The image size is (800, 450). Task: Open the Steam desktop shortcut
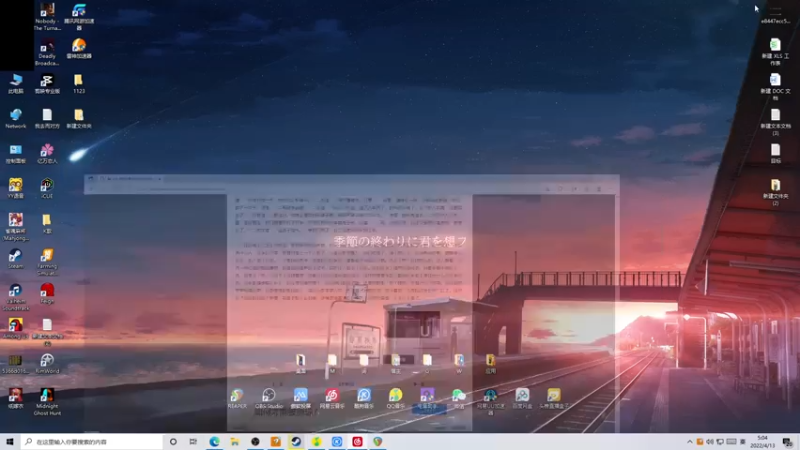coord(15,258)
